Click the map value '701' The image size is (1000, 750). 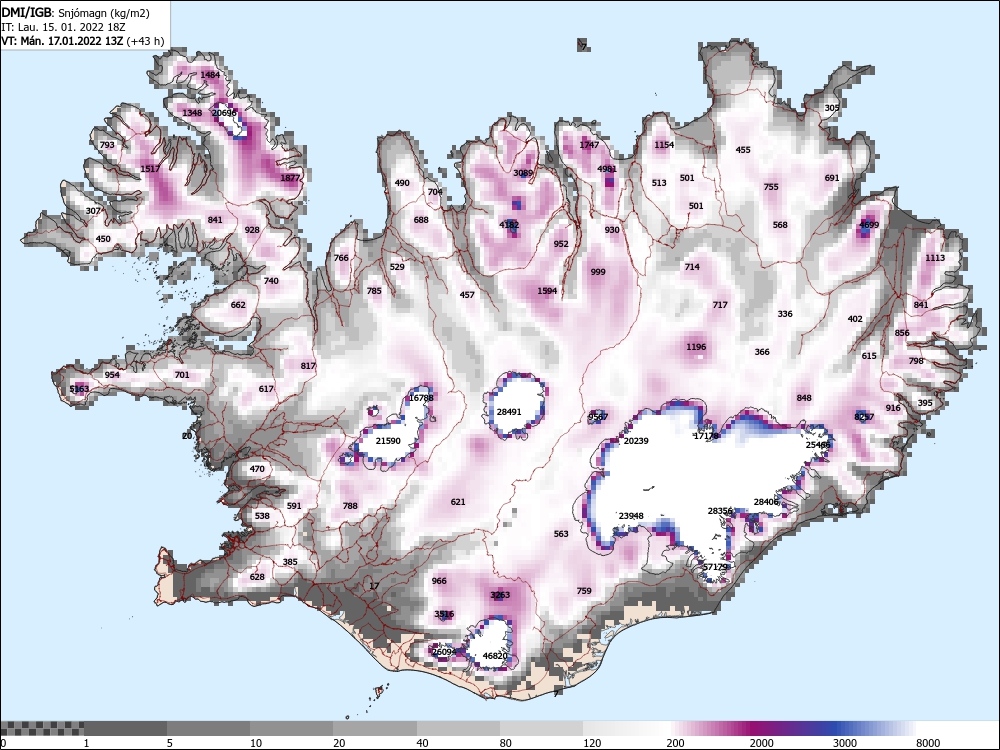(182, 375)
